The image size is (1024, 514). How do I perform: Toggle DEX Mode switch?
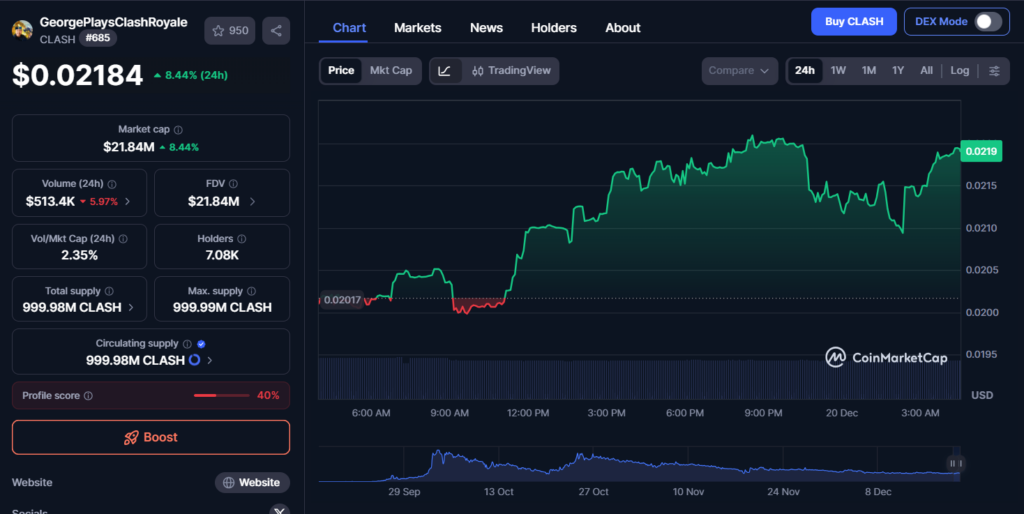(987, 21)
